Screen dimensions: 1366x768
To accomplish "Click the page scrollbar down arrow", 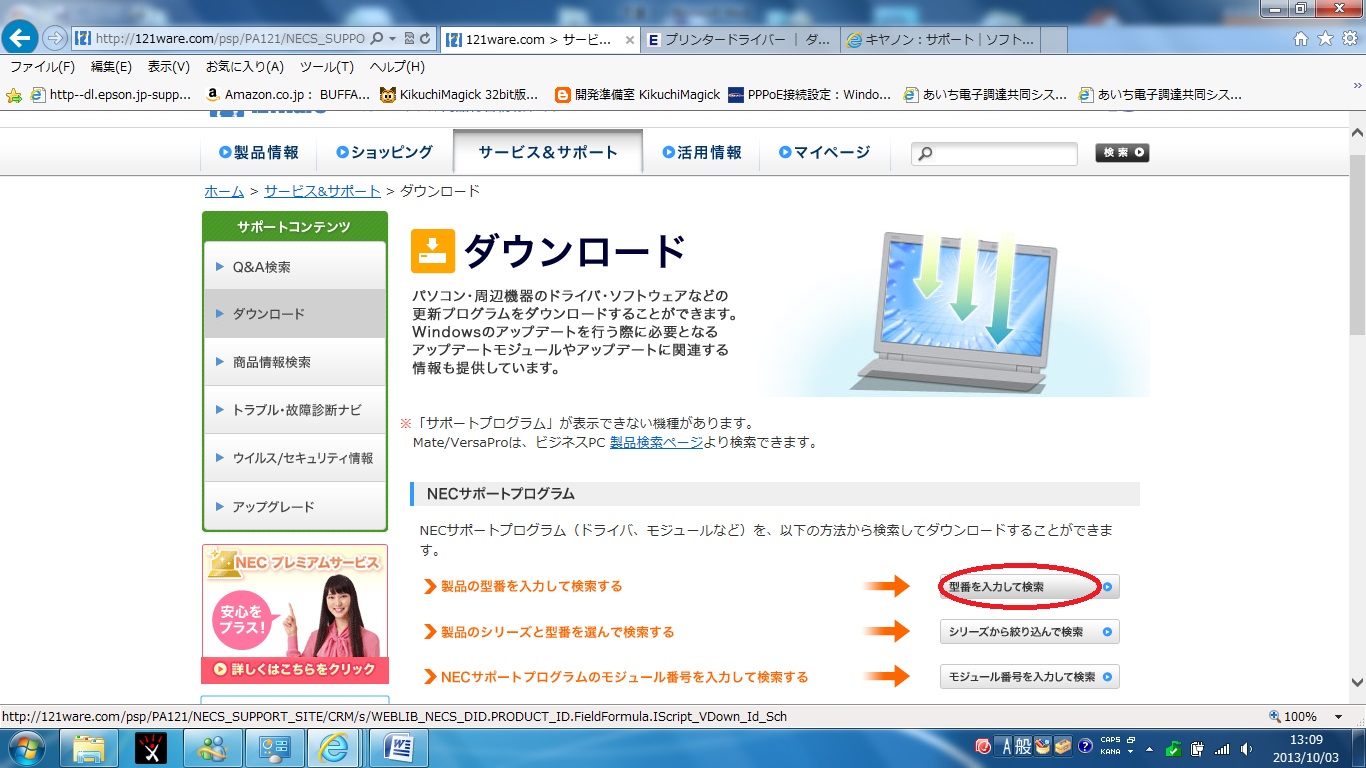I will click(1357, 683).
